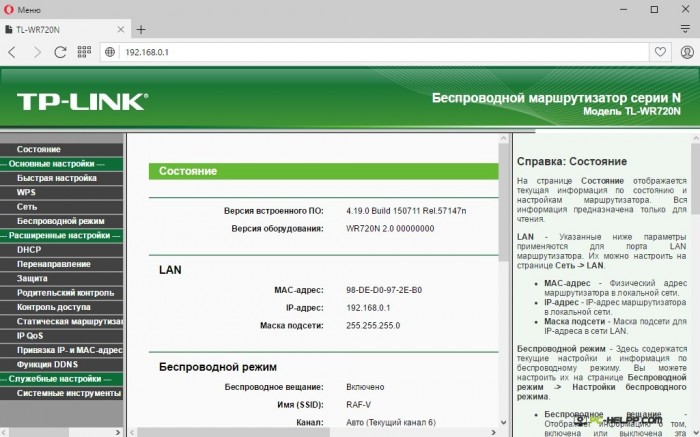
Task: Open the WPS settings page
Action: coord(26,192)
